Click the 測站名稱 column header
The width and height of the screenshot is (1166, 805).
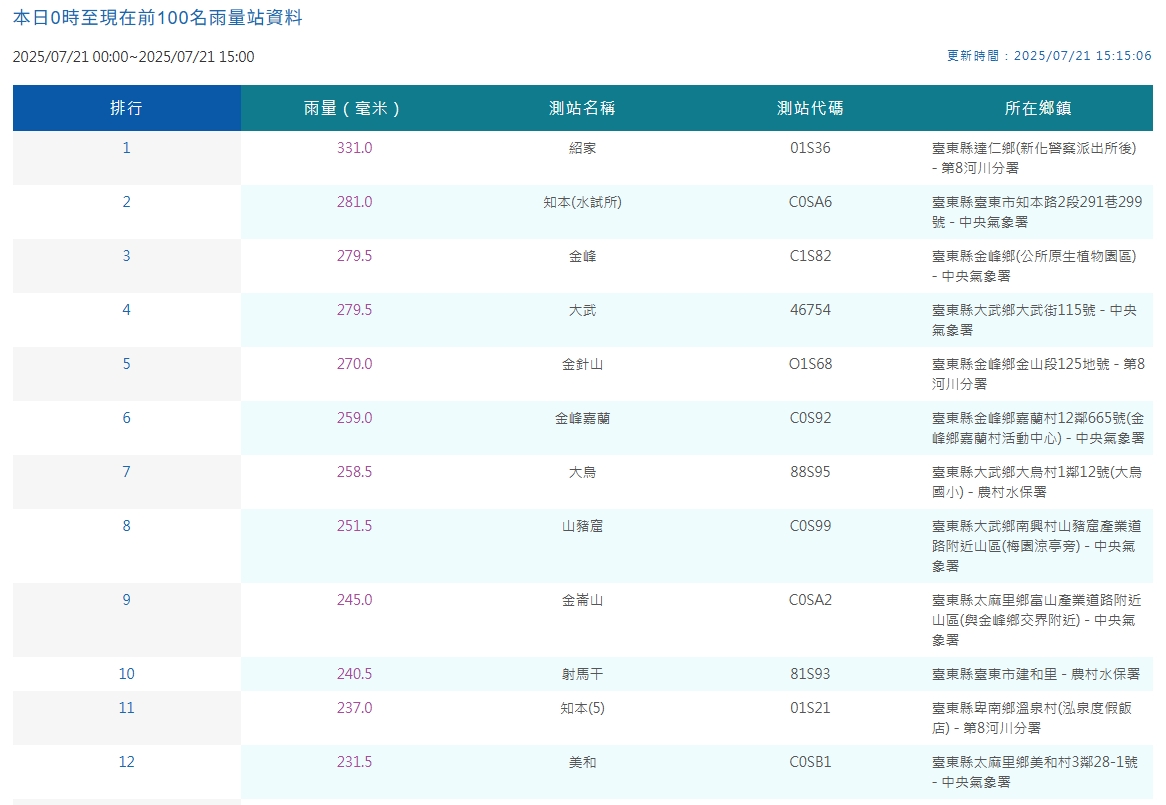coord(582,108)
